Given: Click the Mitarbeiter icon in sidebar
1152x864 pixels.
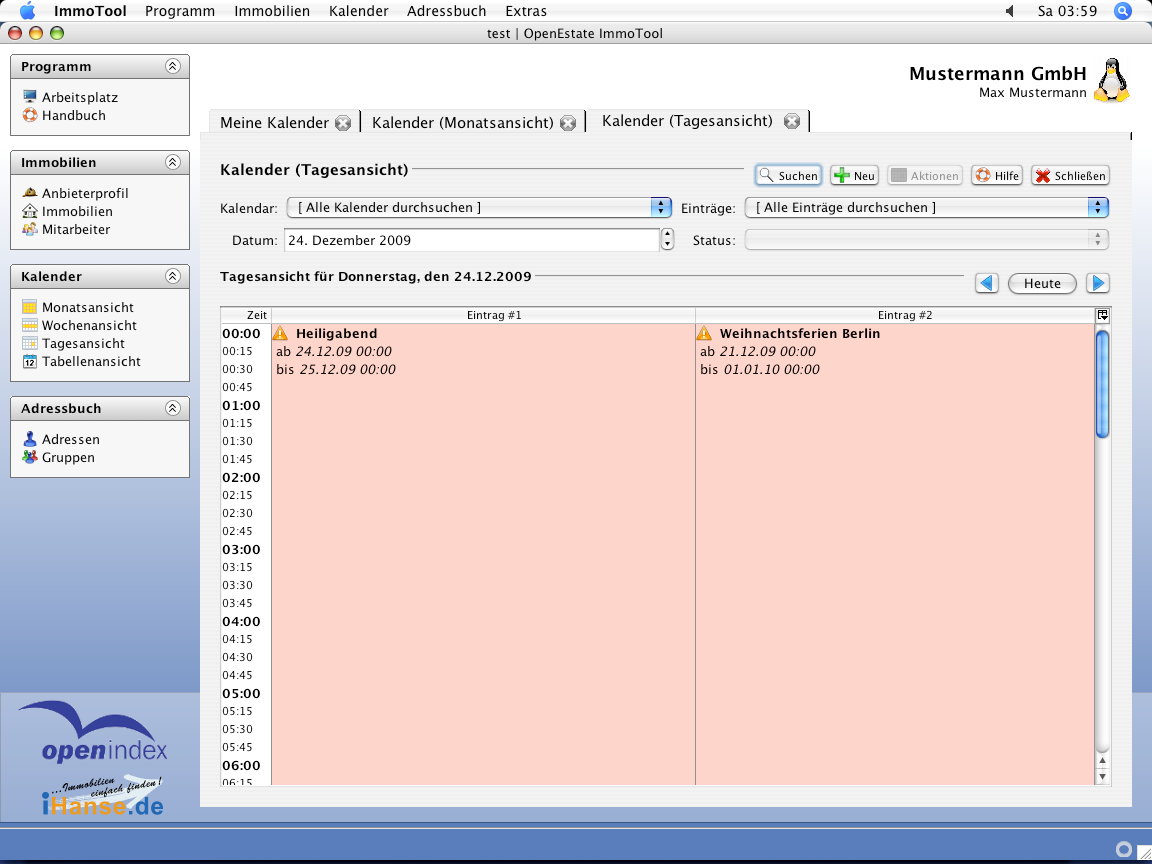Looking at the screenshot, I should 30,229.
